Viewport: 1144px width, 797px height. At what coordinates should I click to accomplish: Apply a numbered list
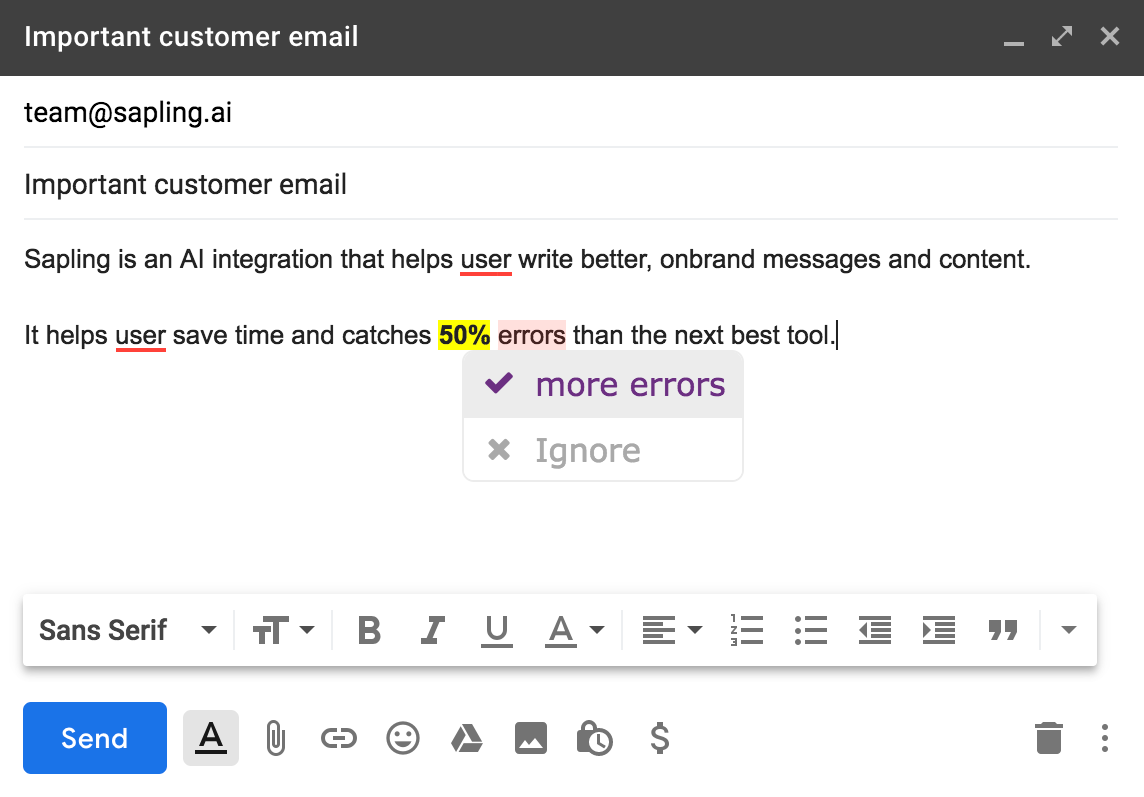tap(746, 630)
